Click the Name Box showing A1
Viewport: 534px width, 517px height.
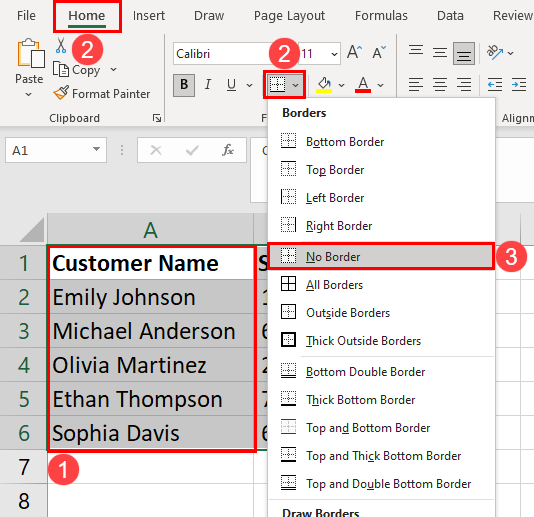coord(48,150)
